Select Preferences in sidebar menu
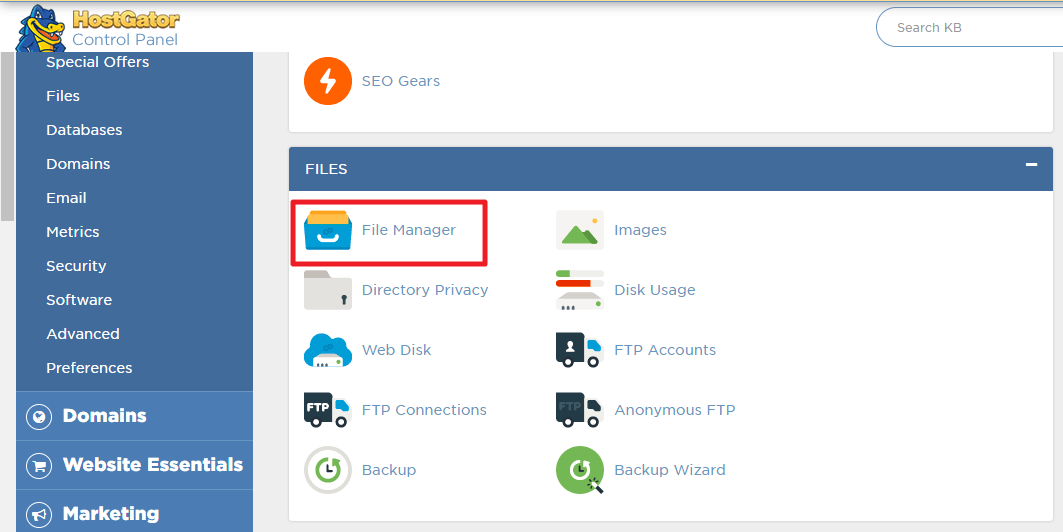Viewport: 1063px width, 532px height. [x=89, y=368]
